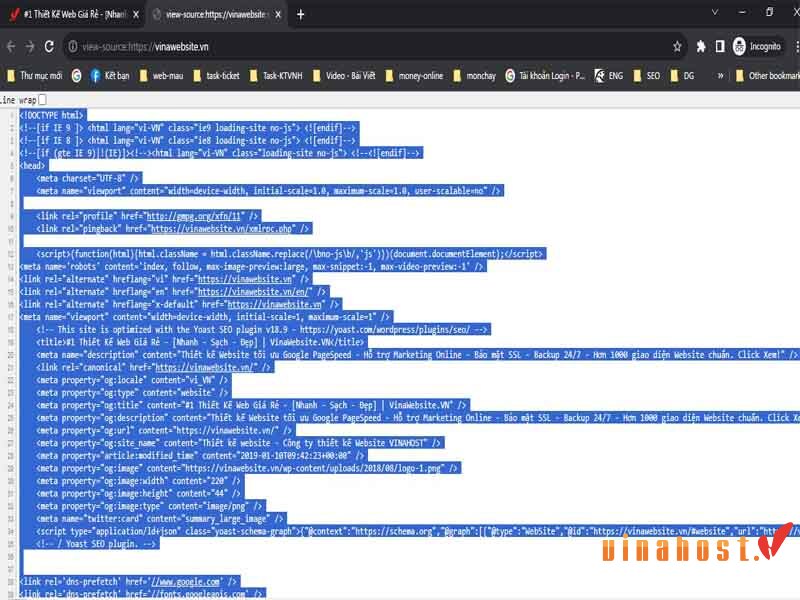
Task: Open the Task-KTVNH bookmark folder
Action: coord(276,76)
